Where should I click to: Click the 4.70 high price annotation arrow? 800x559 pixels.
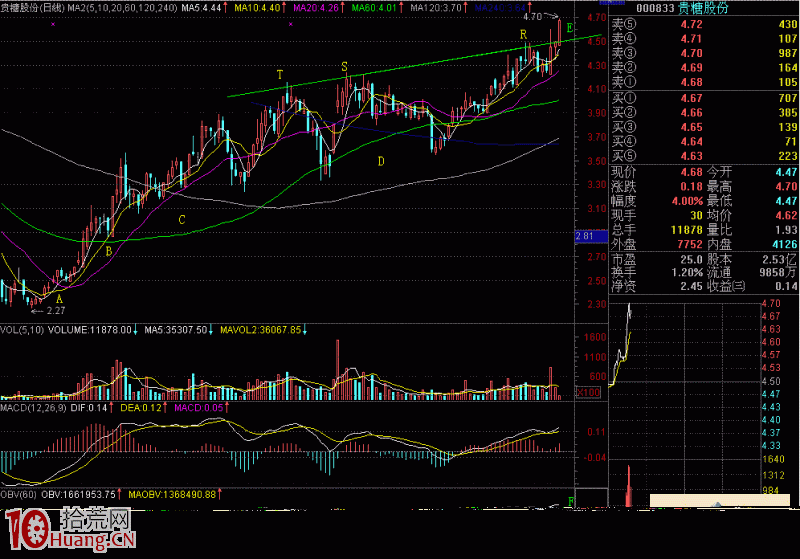point(538,17)
